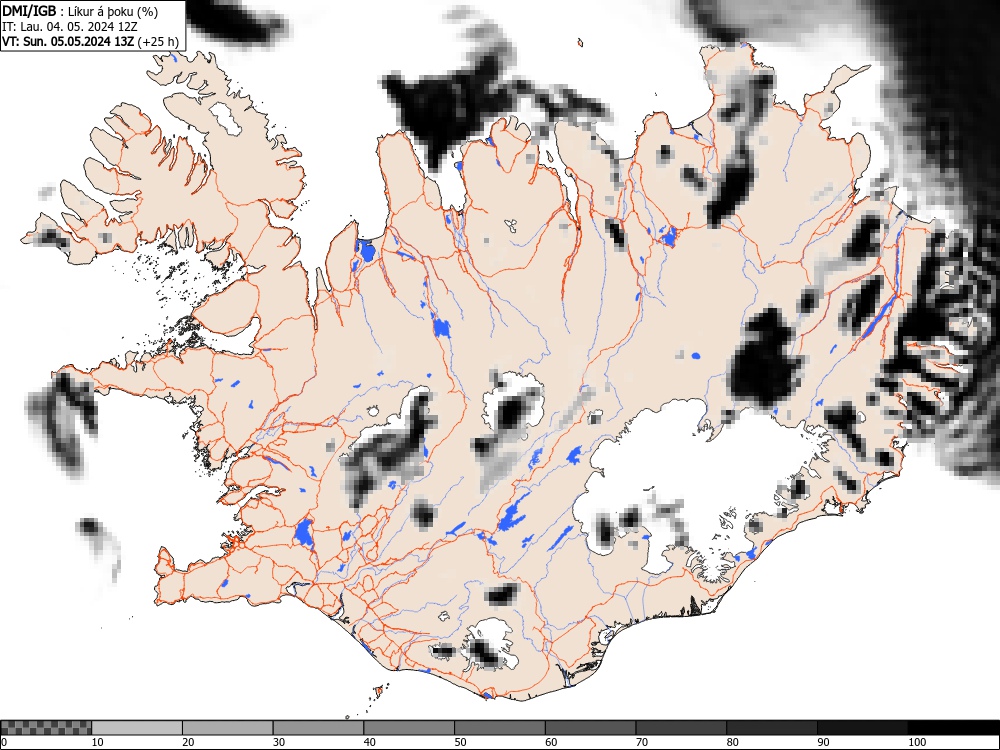The width and height of the screenshot is (1000, 750).
Task: Click the "30" scale label
Action: (279, 742)
